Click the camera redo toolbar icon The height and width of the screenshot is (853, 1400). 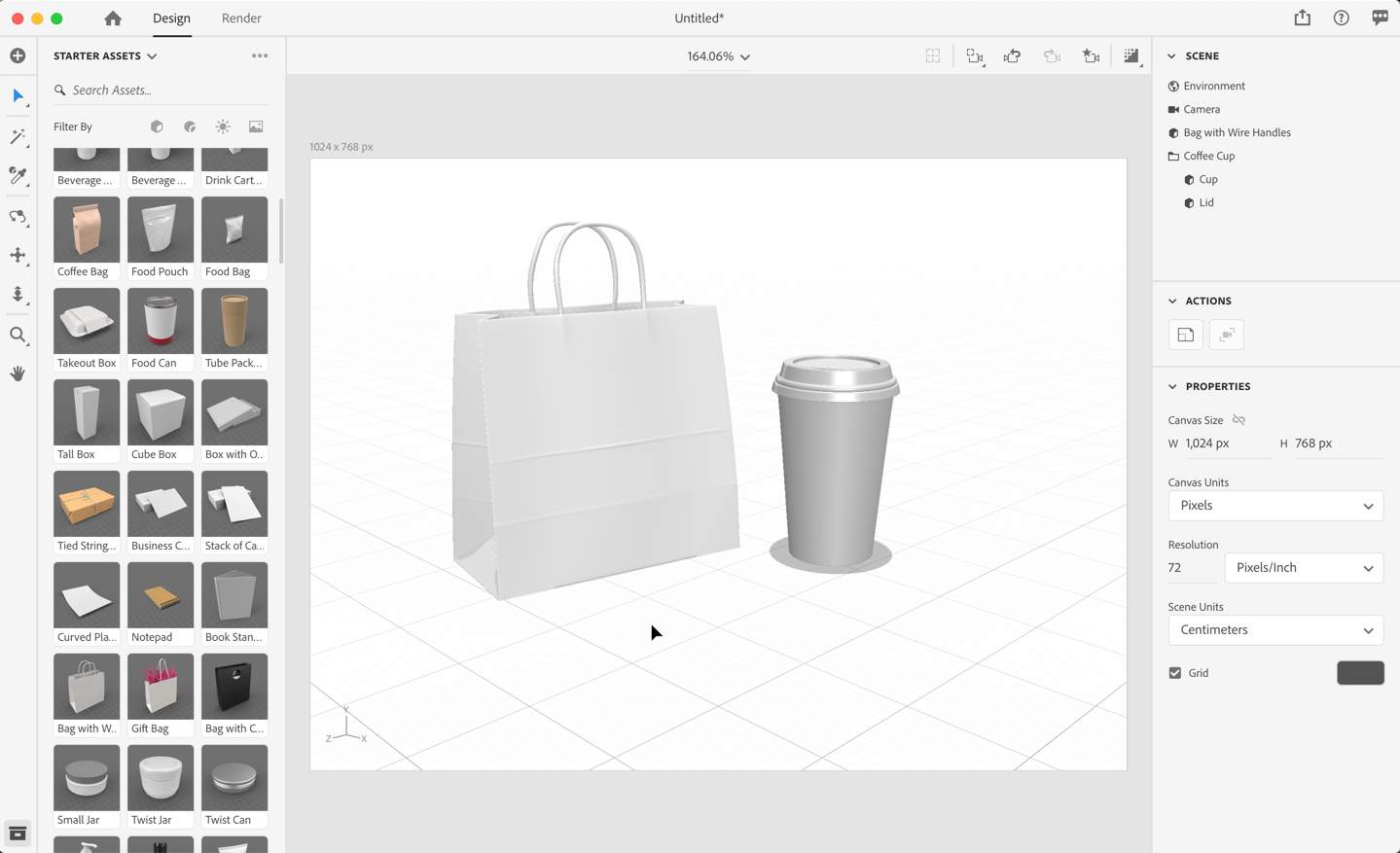(x=1052, y=56)
